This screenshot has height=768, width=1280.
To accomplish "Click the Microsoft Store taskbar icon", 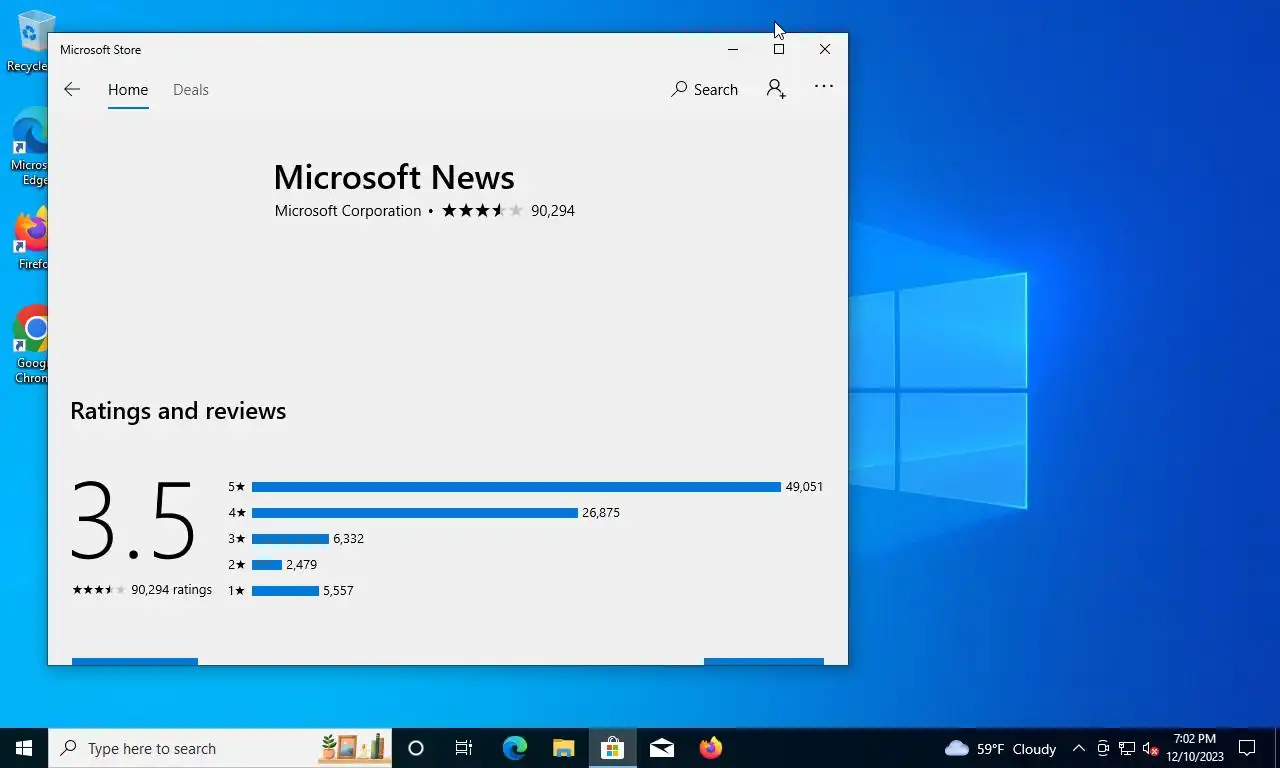I will pyautogui.click(x=613, y=748).
